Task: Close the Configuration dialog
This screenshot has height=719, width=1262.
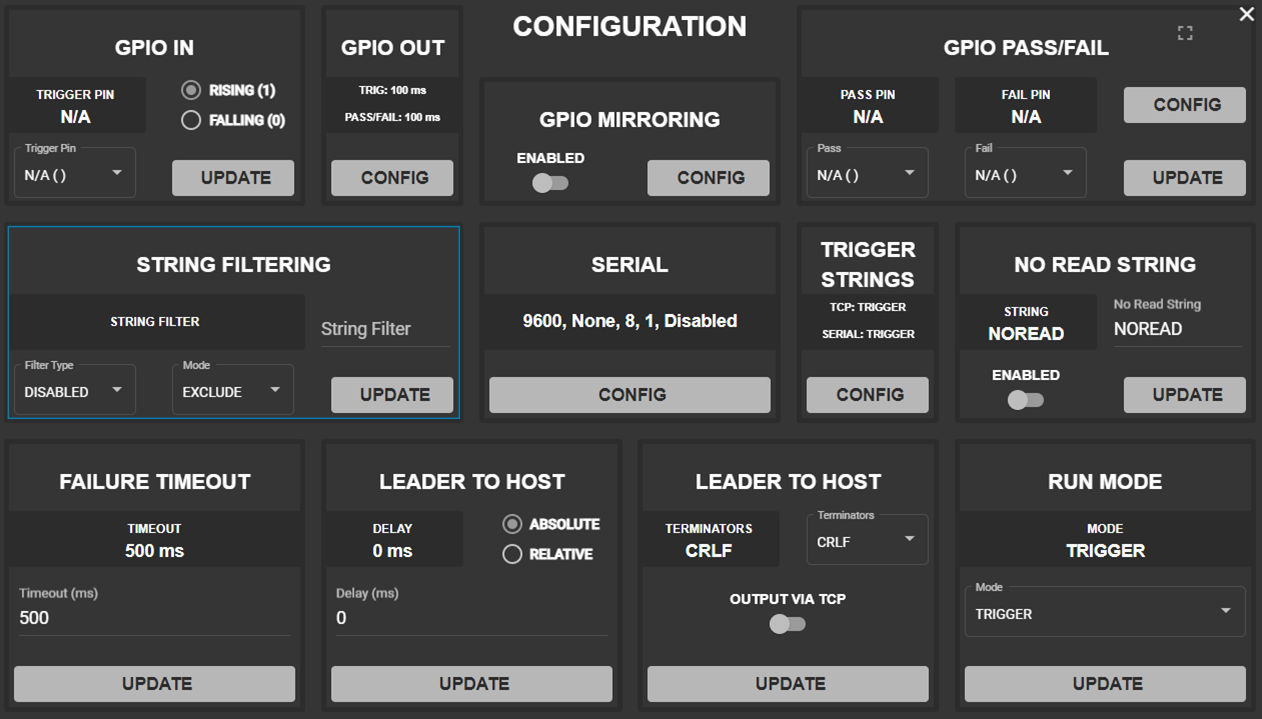Action: click(1246, 14)
